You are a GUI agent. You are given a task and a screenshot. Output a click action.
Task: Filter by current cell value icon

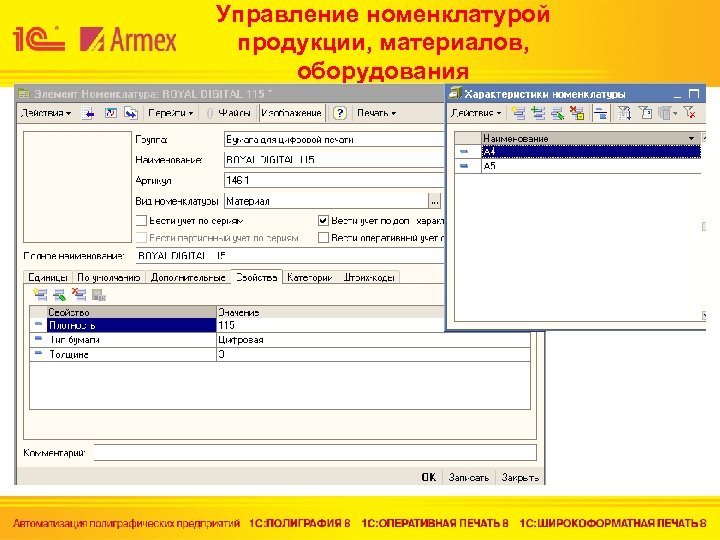(x=645, y=113)
